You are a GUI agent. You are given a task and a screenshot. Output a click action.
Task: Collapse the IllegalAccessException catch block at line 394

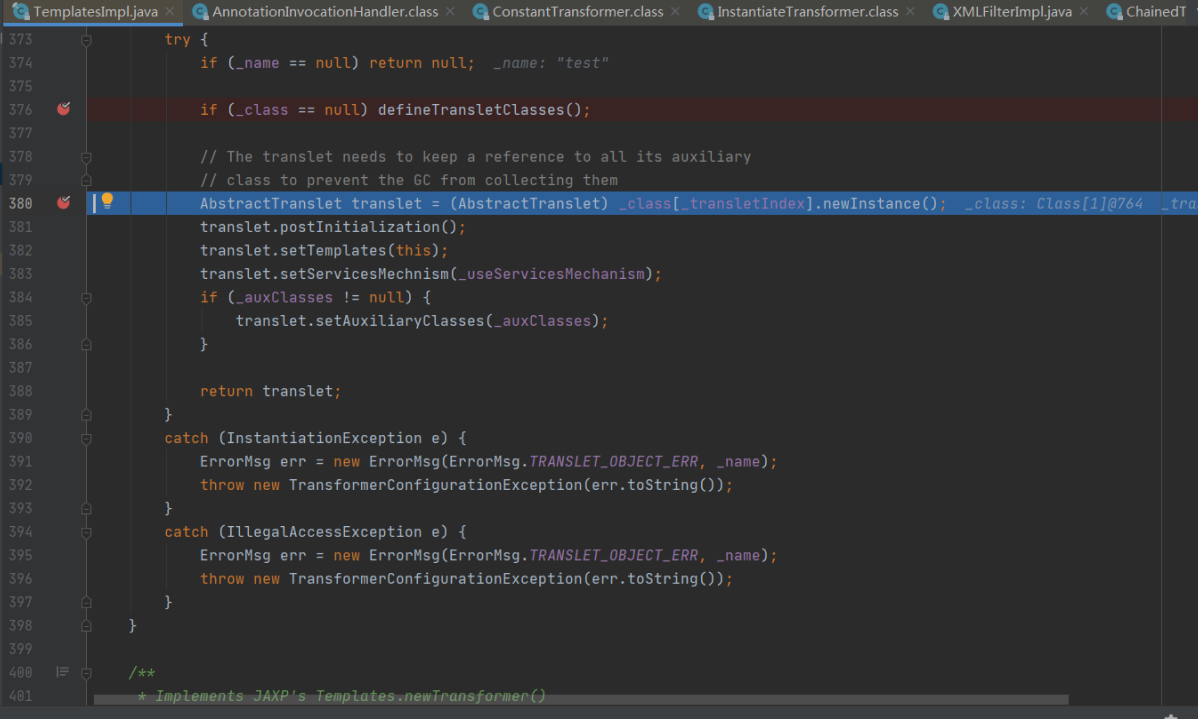[x=86, y=532]
